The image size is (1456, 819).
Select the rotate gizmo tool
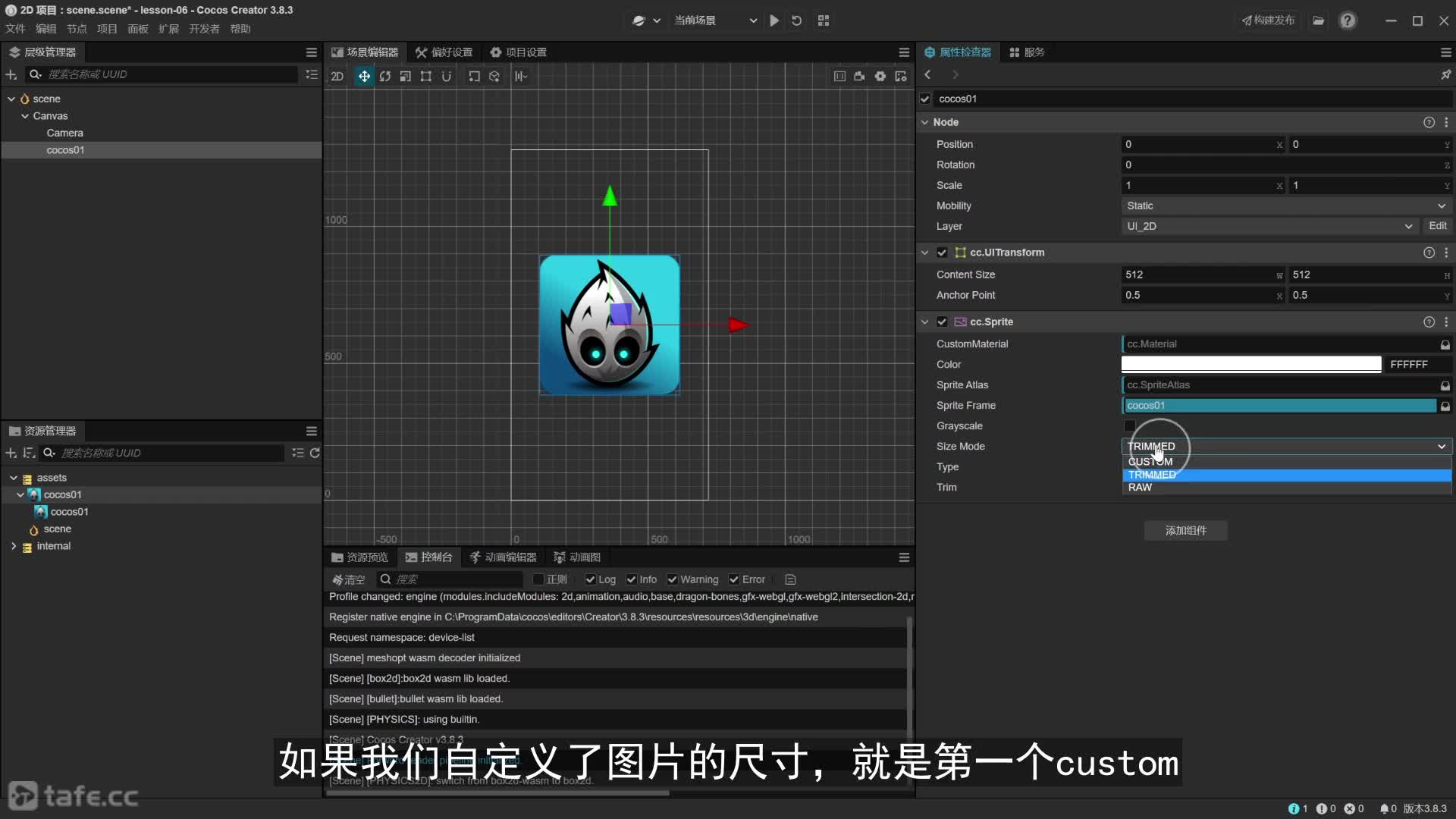tap(385, 77)
